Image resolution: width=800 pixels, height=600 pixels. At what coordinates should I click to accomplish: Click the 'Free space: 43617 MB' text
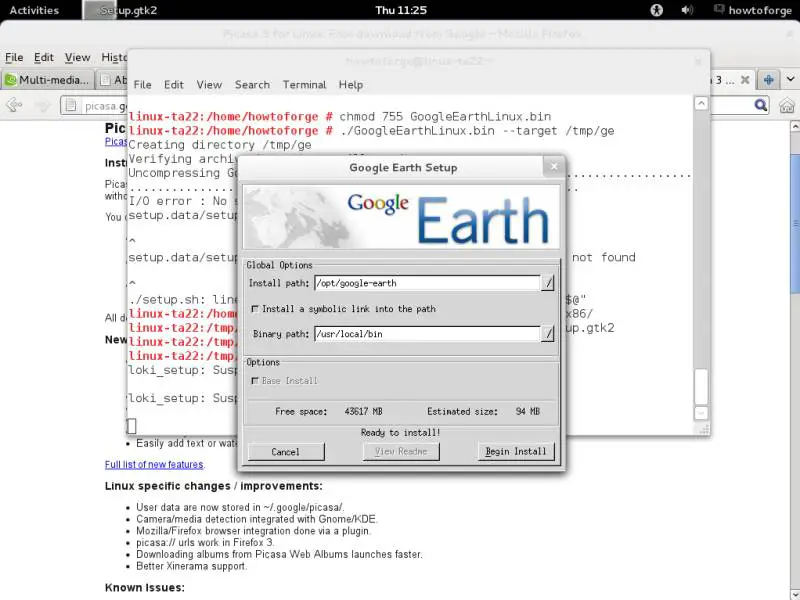click(329, 411)
